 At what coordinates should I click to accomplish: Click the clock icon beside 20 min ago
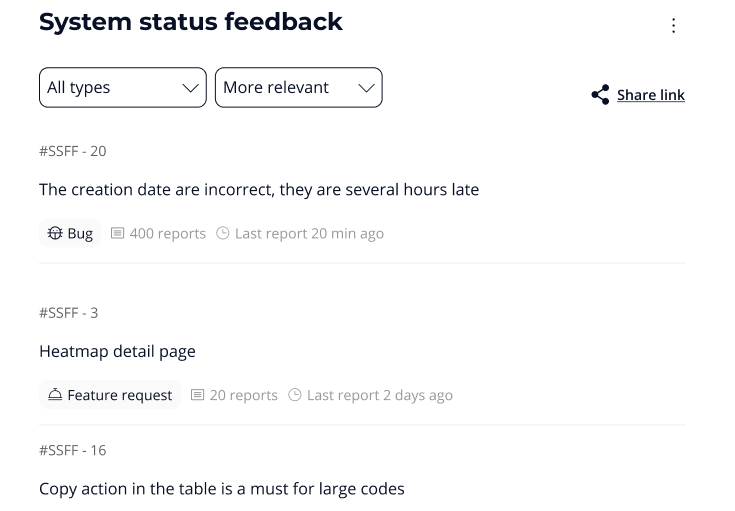(x=224, y=233)
